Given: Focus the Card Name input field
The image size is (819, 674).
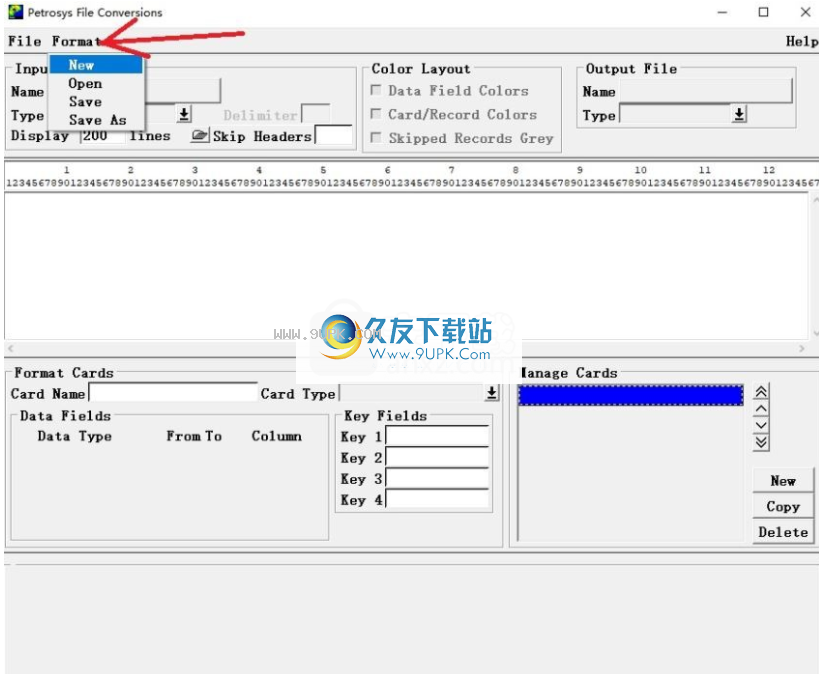Looking at the screenshot, I should (x=173, y=393).
